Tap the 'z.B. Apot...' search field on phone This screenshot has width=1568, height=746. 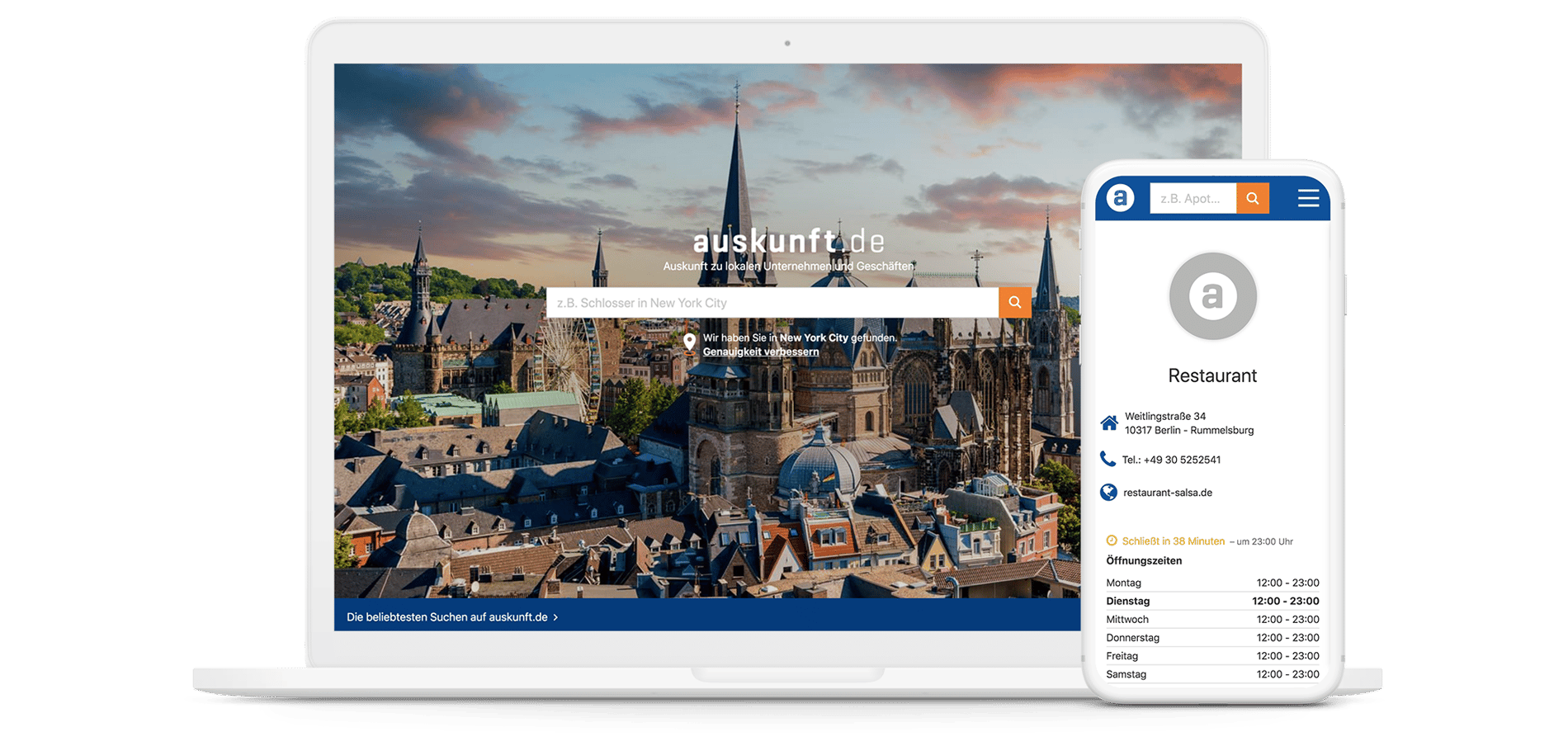tap(1193, 198)
